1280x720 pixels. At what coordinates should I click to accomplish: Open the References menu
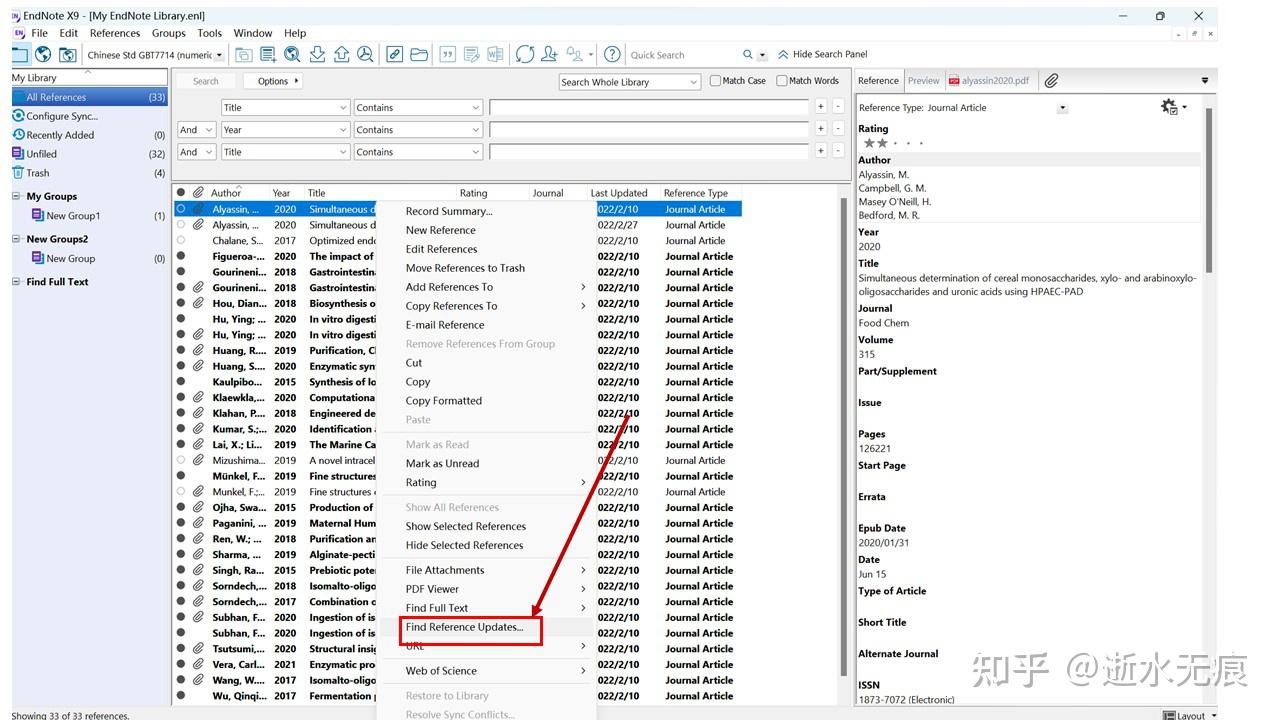pos(115,33)
